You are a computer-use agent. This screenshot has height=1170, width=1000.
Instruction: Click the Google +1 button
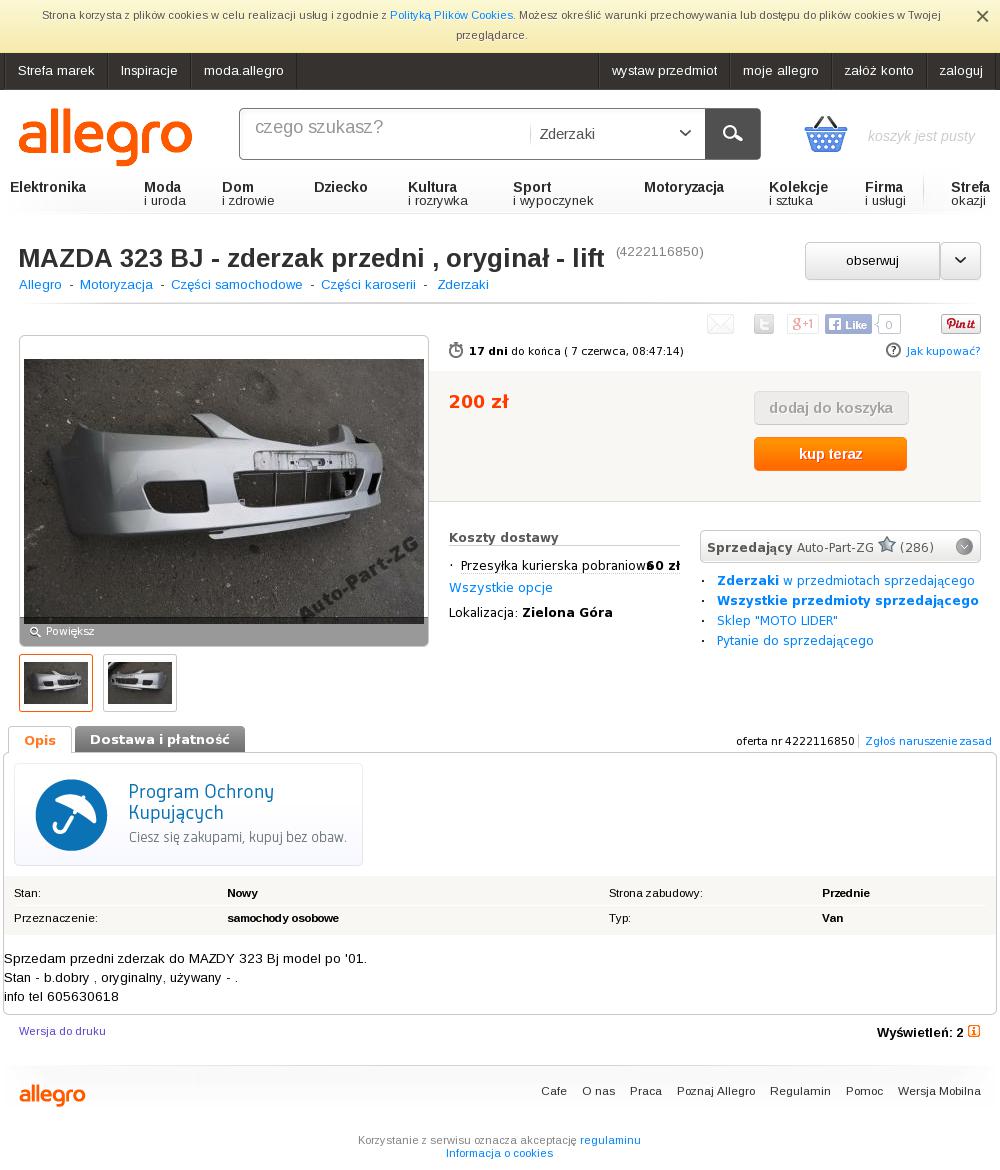coord(802,324)
